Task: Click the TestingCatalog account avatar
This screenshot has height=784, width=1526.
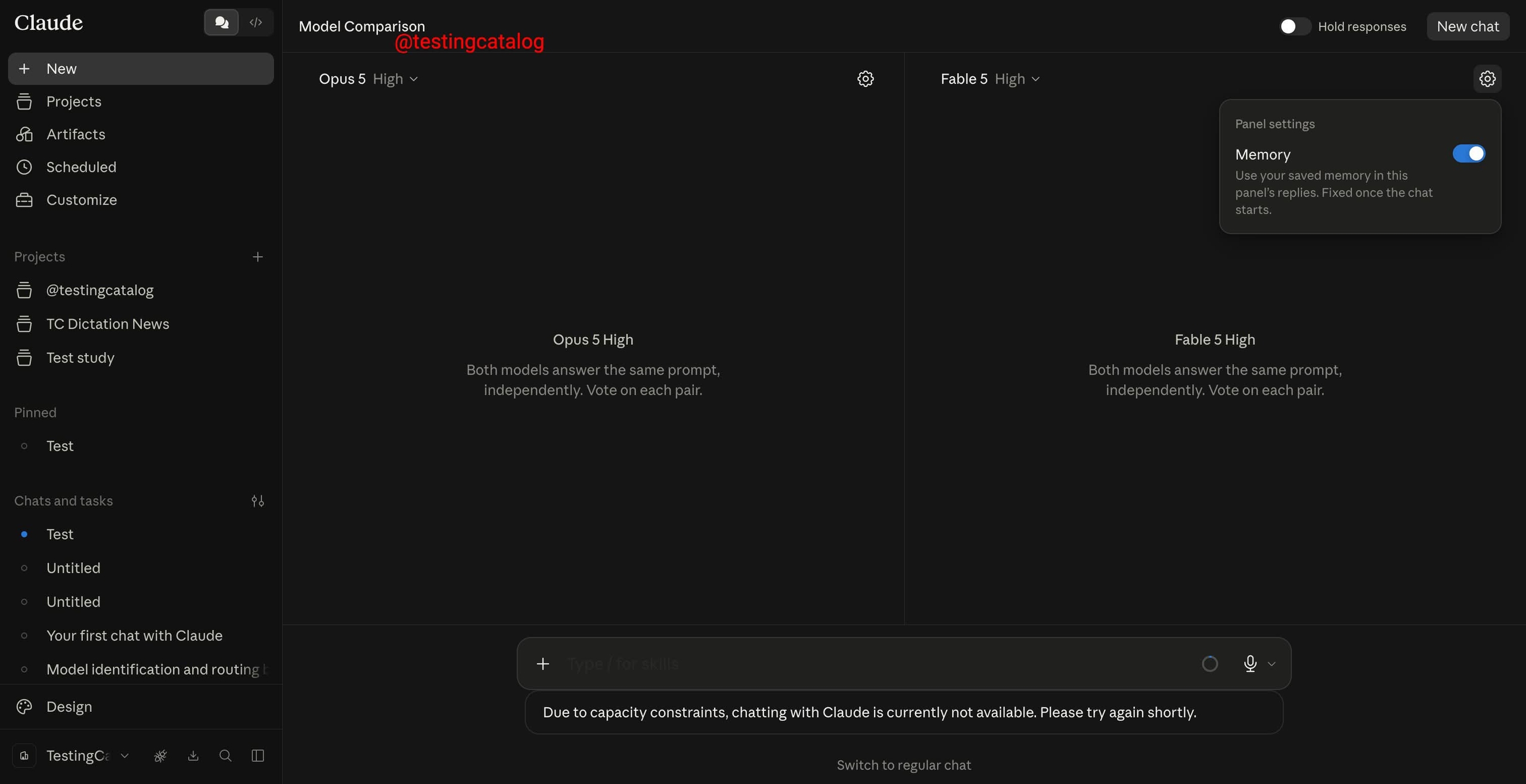Action: point(24,755)
